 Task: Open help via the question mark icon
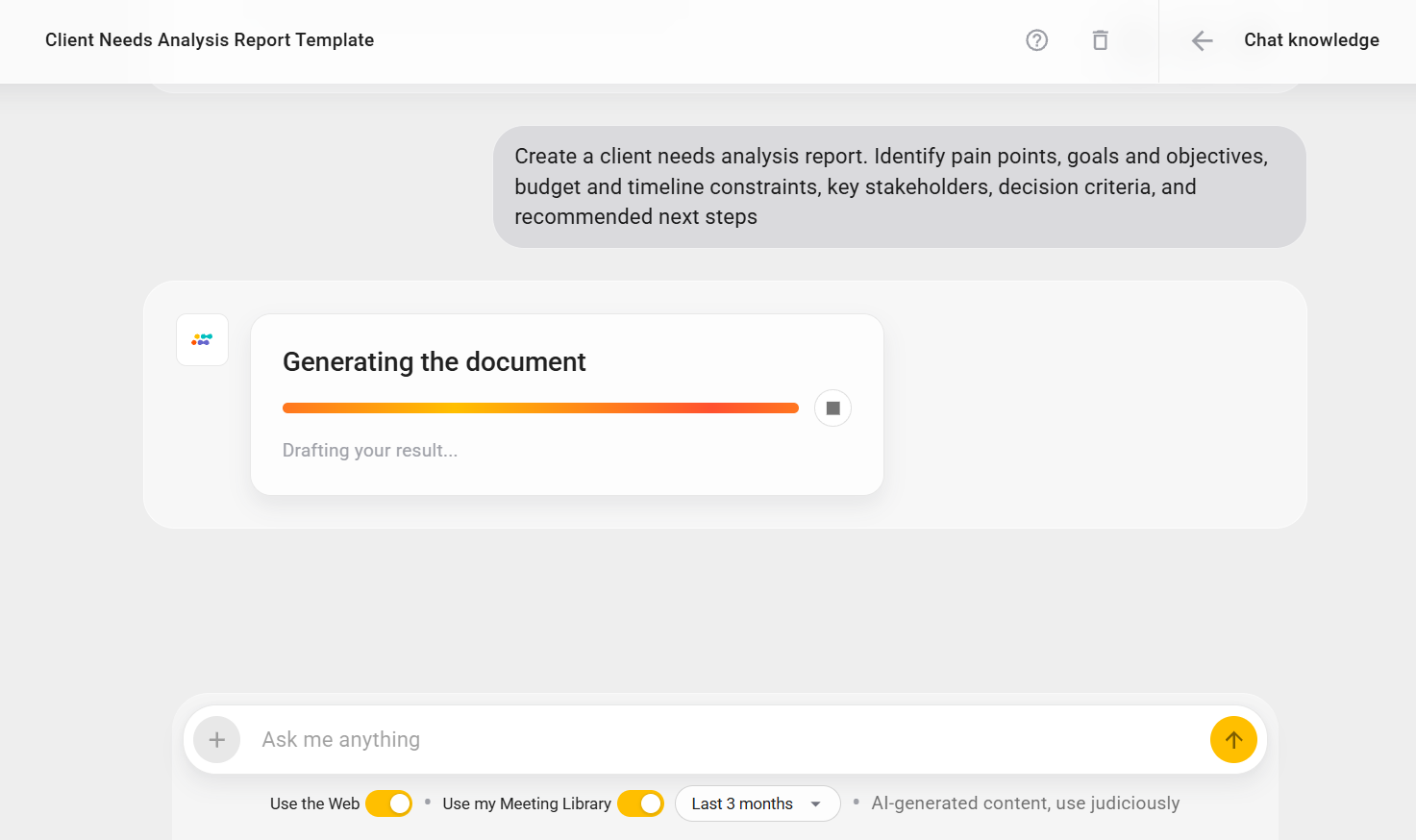click(1036, 40)
